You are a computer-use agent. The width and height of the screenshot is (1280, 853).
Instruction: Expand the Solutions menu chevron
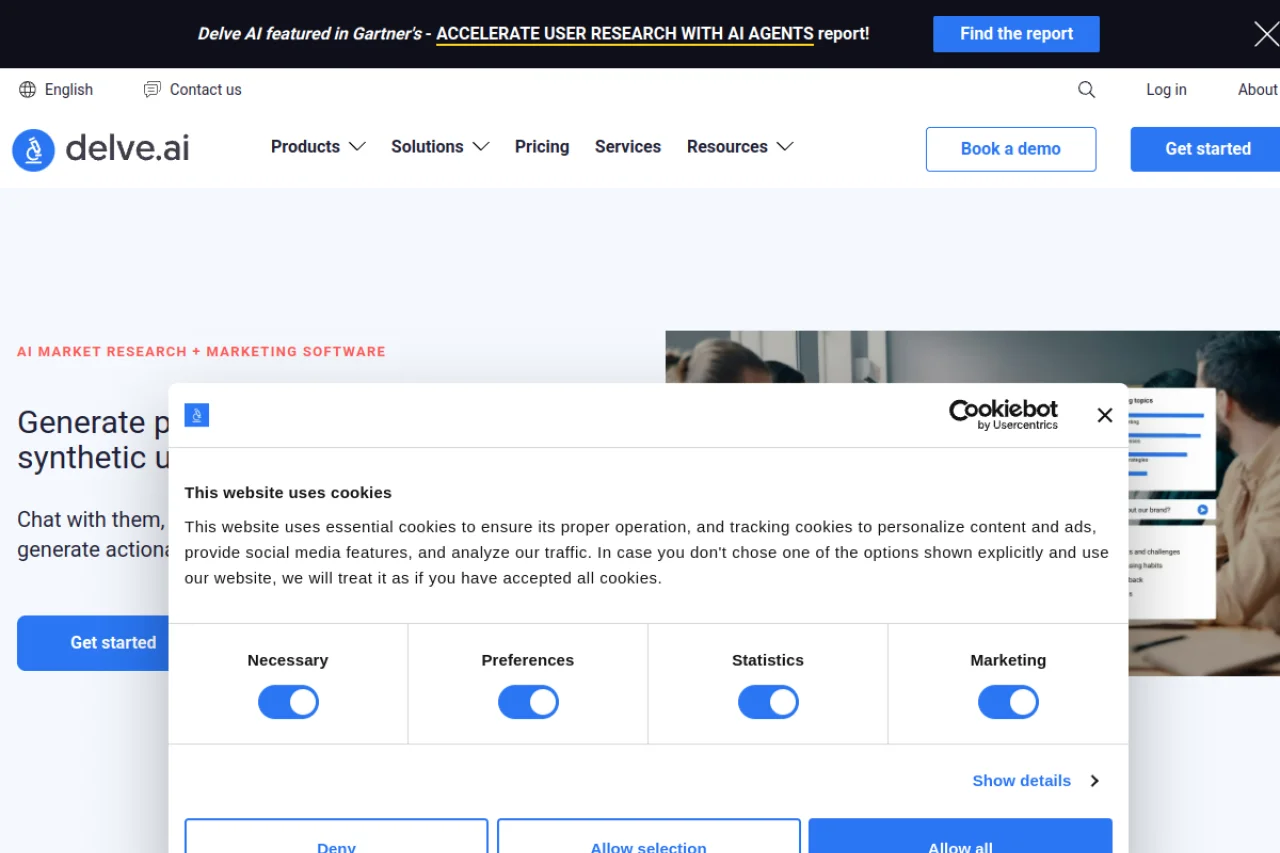(481, 147)
